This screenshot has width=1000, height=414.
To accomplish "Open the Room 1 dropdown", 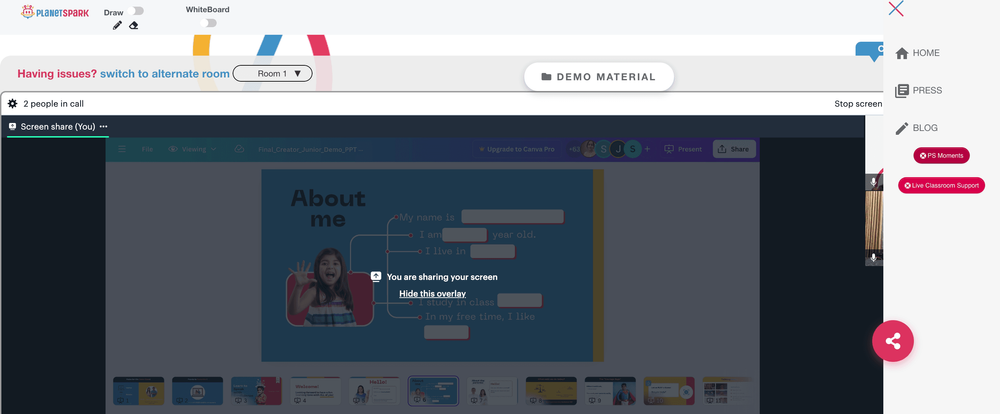I will pos(272,73).
